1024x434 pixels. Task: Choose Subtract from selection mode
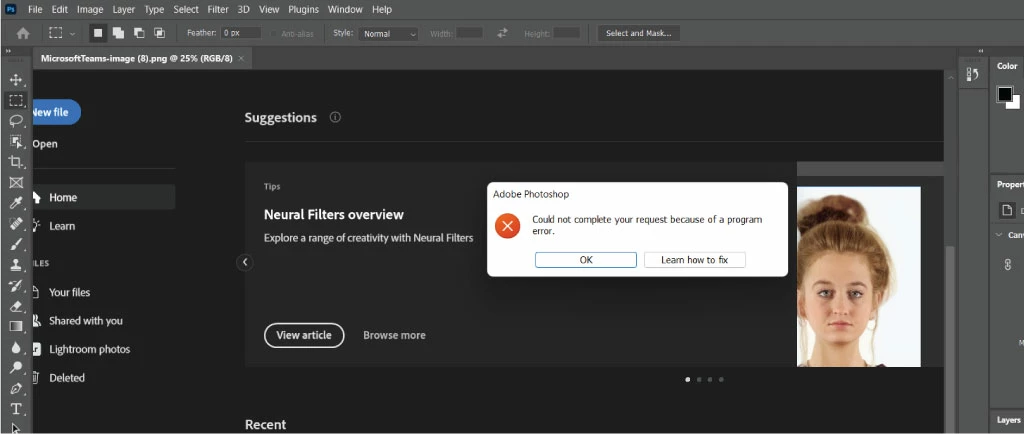[x=138, y=33]
